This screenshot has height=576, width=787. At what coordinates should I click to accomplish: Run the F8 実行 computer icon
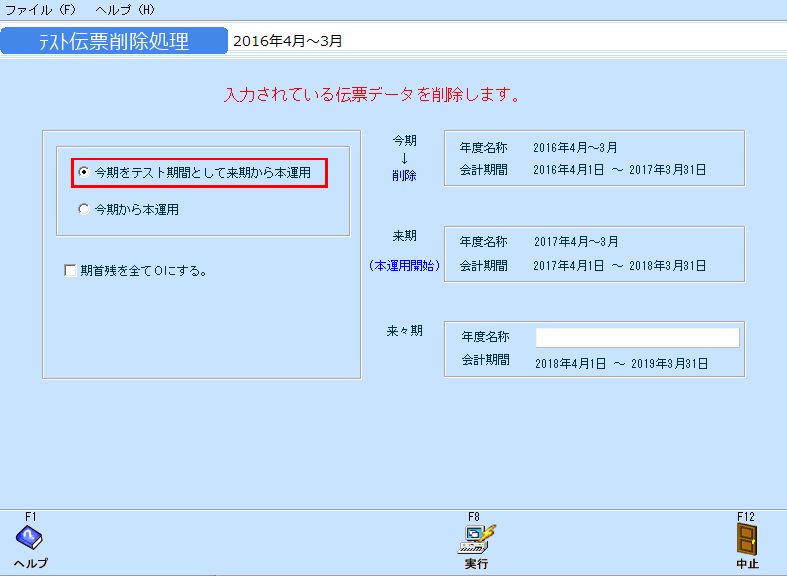coord(476,539)
